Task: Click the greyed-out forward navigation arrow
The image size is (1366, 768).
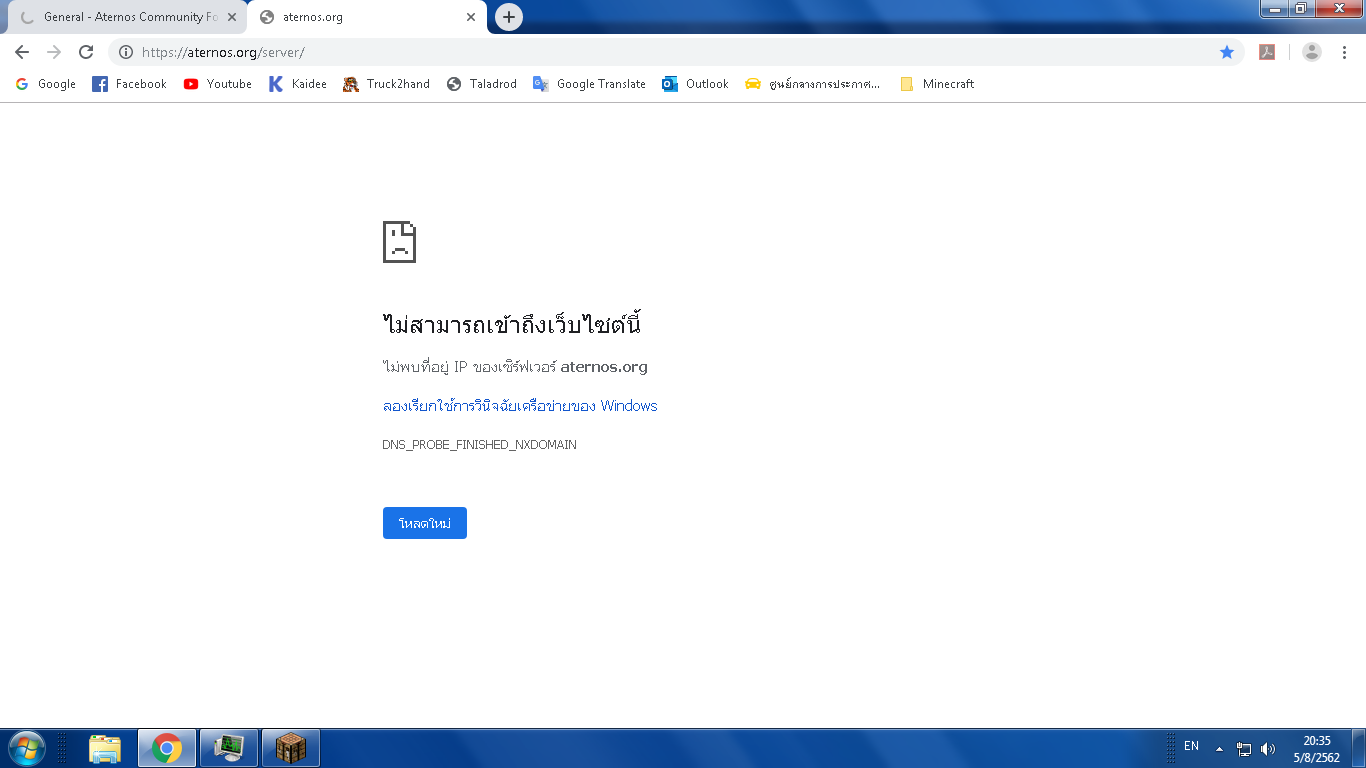Action: [x=54, y=52]
